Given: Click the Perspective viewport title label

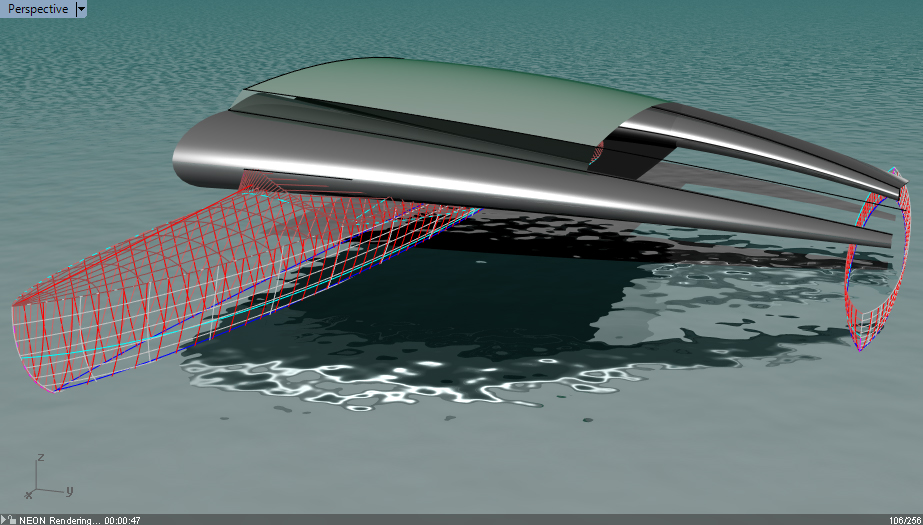Looking at the screenshot, I should (x=38, y=9).
